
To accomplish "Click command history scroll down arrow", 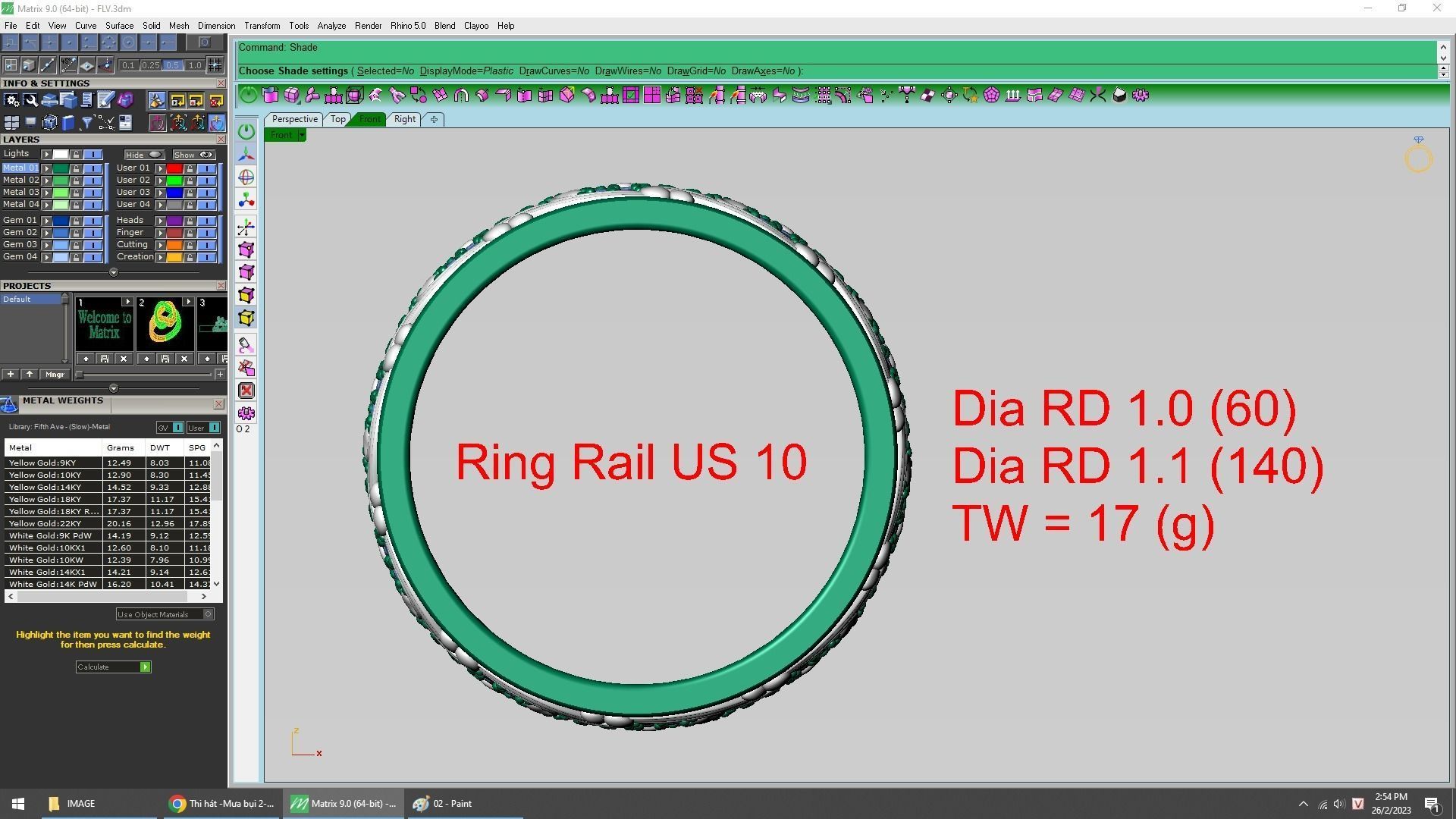I will pyautogui.click(x=1443, y=58).
